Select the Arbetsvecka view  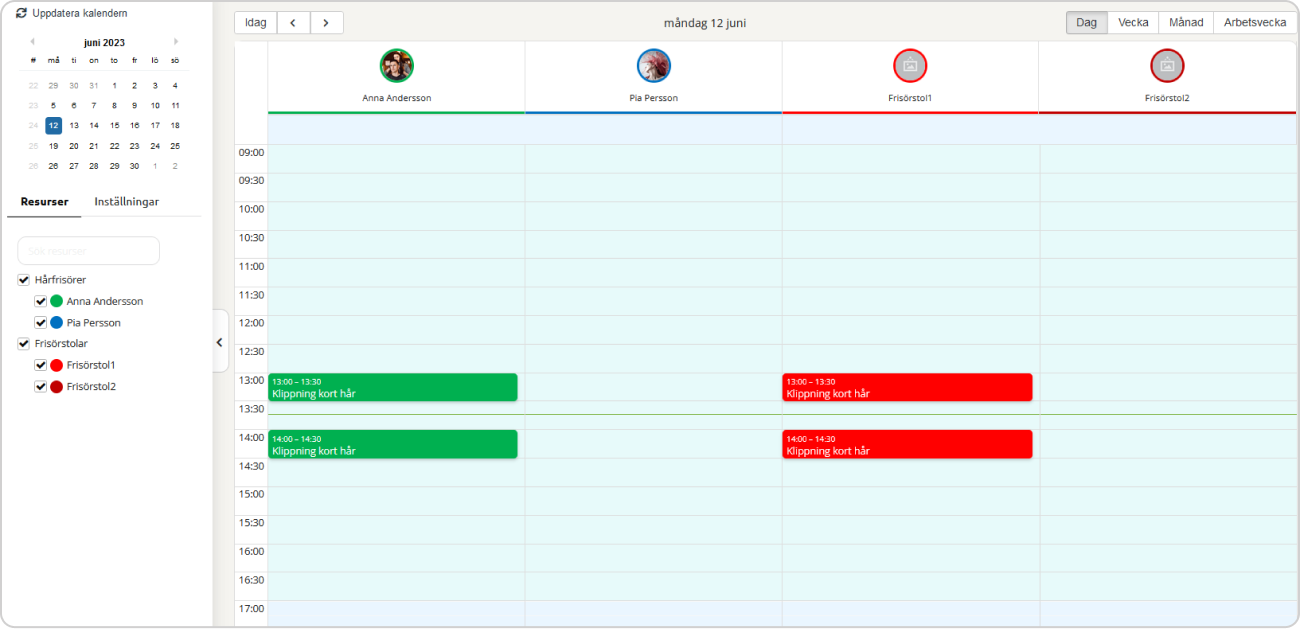point(1255,23)
